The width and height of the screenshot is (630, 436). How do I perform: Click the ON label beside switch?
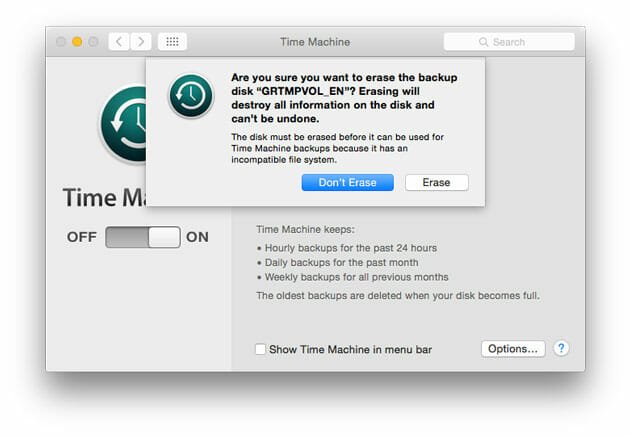[x=197, y=237]
